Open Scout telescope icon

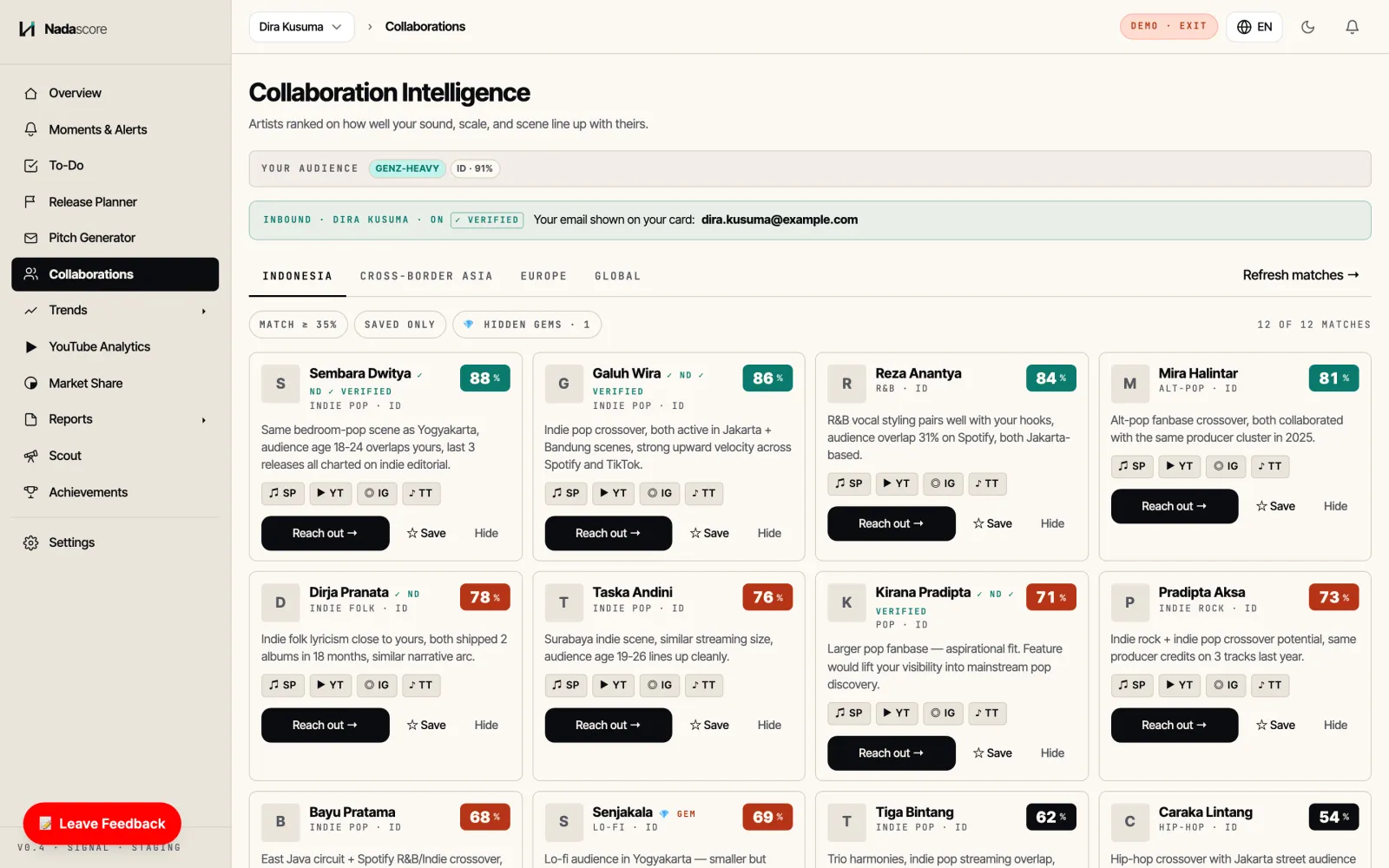click(x=31, y=456)
